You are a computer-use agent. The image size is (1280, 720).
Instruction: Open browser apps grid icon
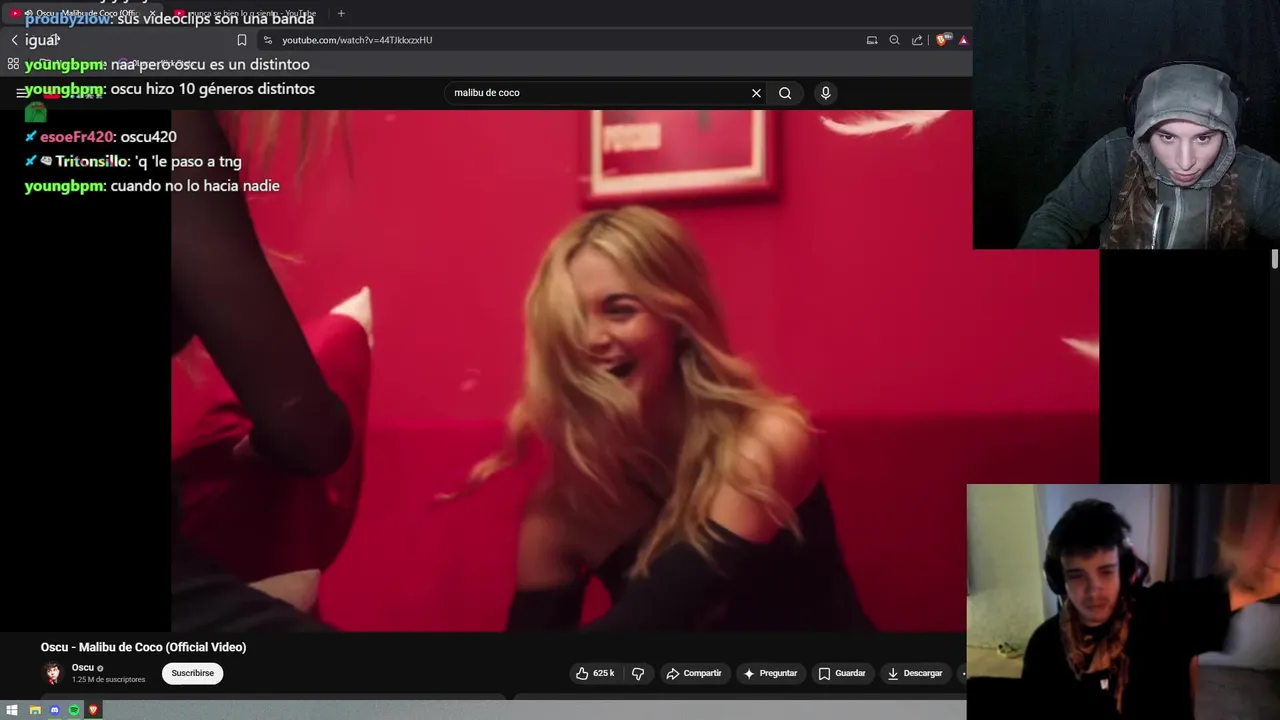tap(13, 64)
